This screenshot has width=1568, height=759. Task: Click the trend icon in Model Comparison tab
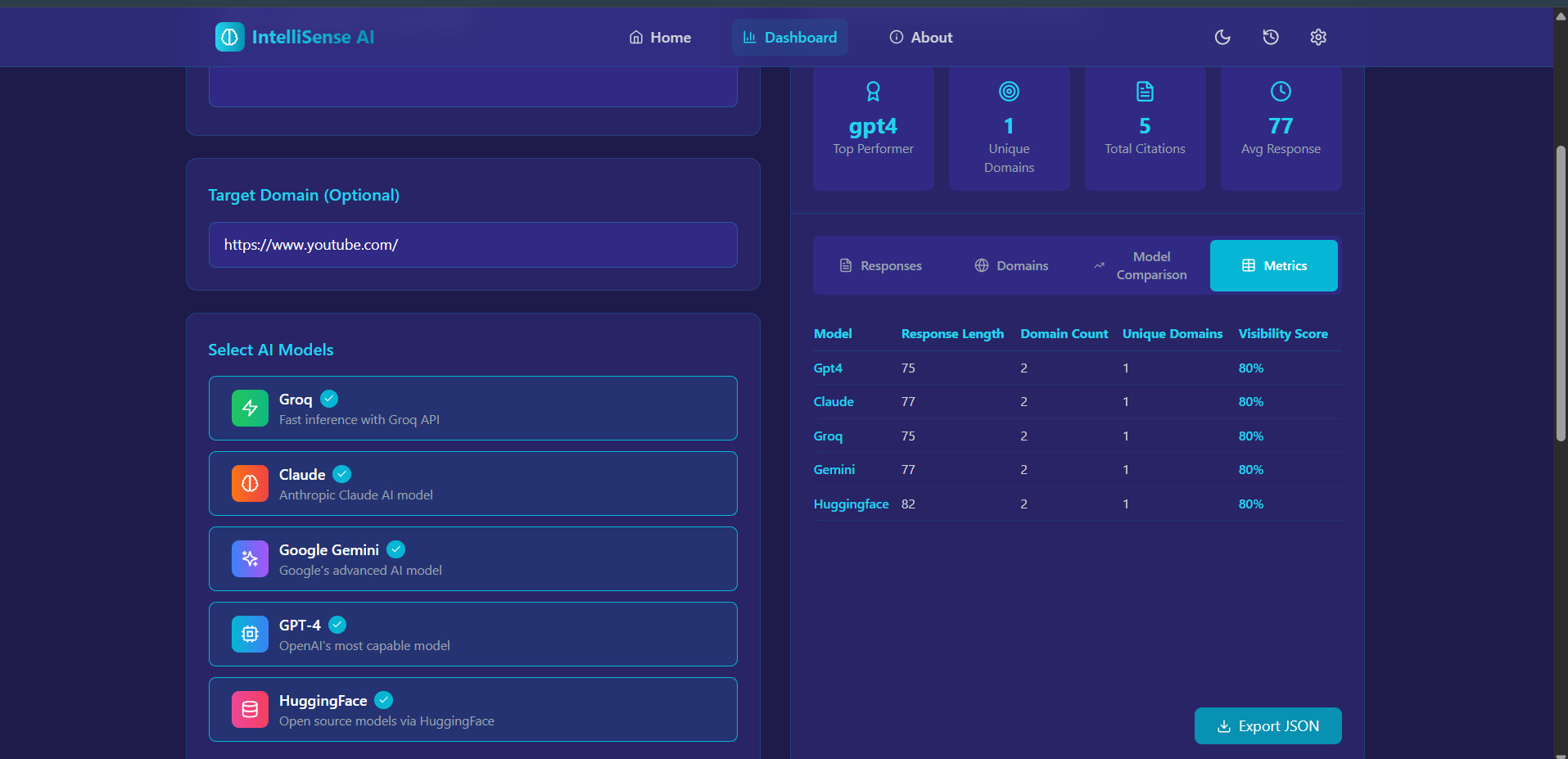[x=1099, y=265]
